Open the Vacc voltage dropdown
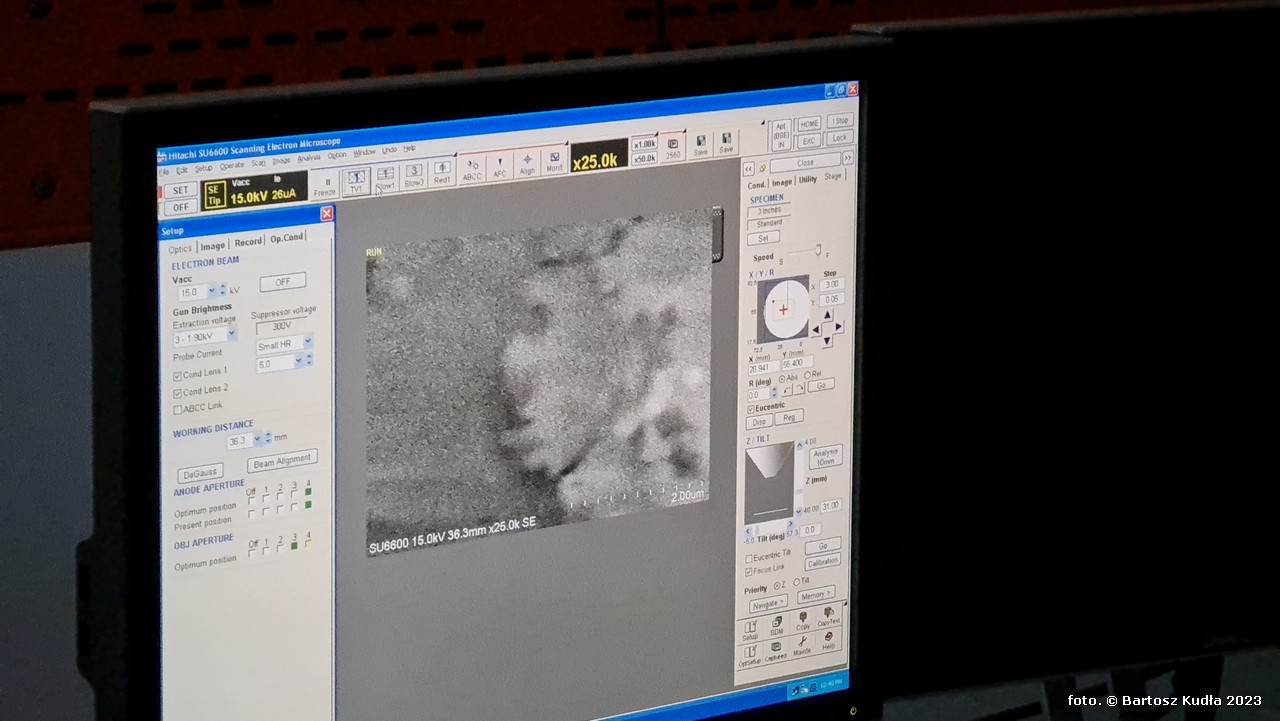Viewport: 1280px width, 721px height. pyautogui.click(x=211, y=291)
